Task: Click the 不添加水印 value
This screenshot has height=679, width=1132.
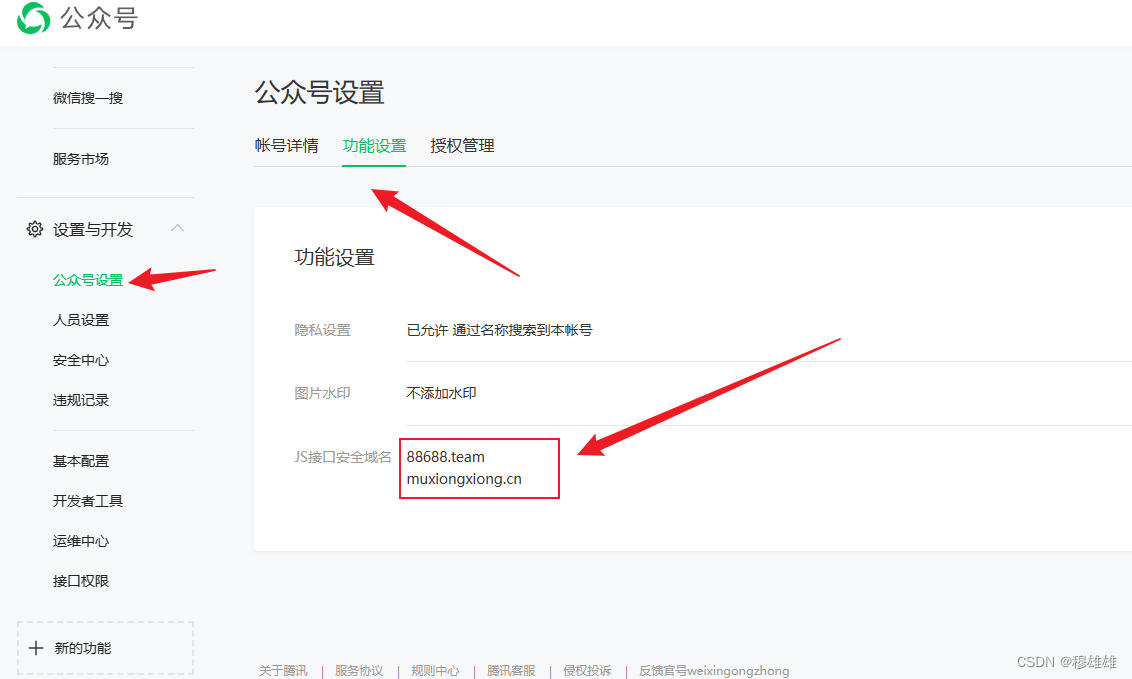Action: click(441, 393)
